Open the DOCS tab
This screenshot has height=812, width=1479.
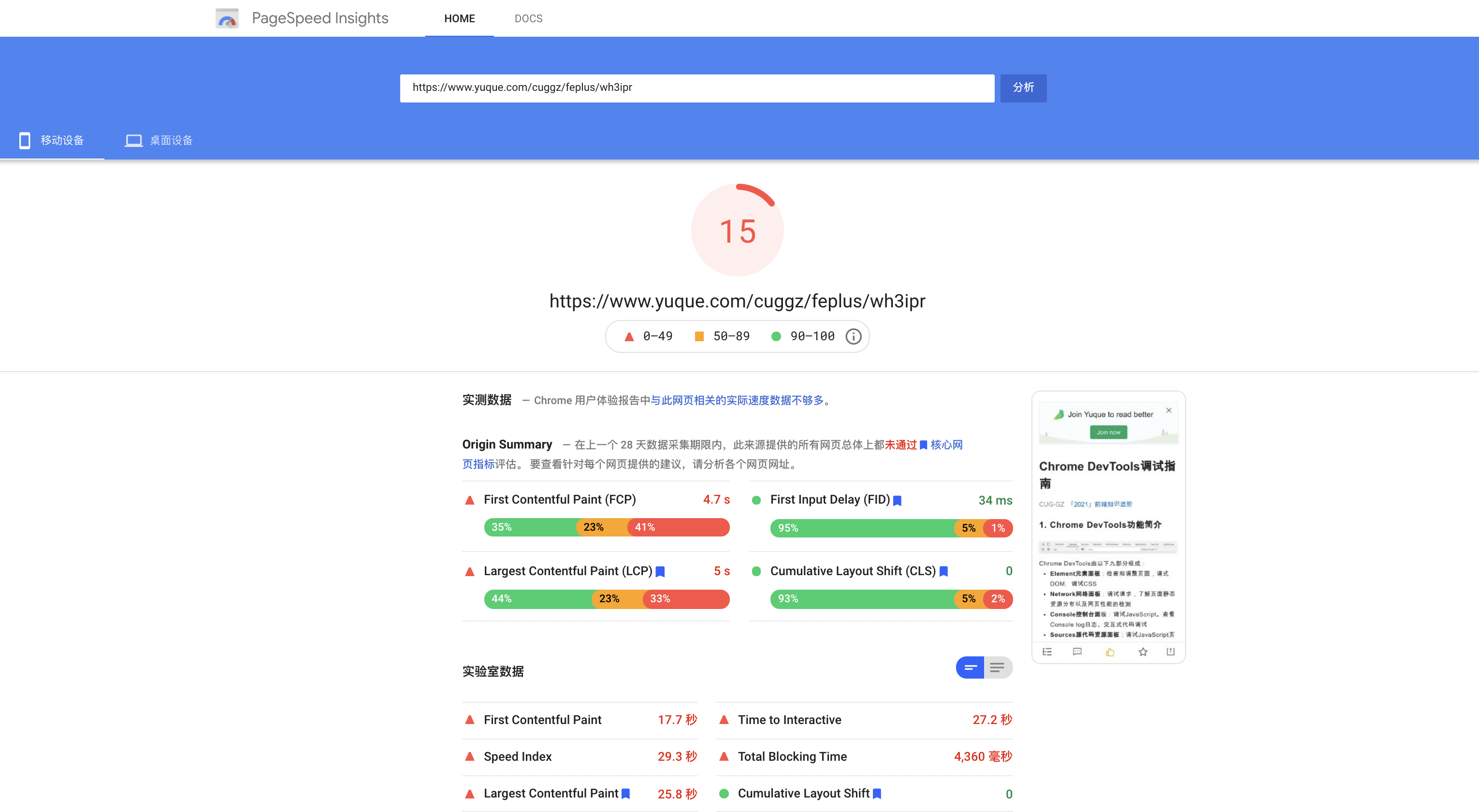[528, 18]
